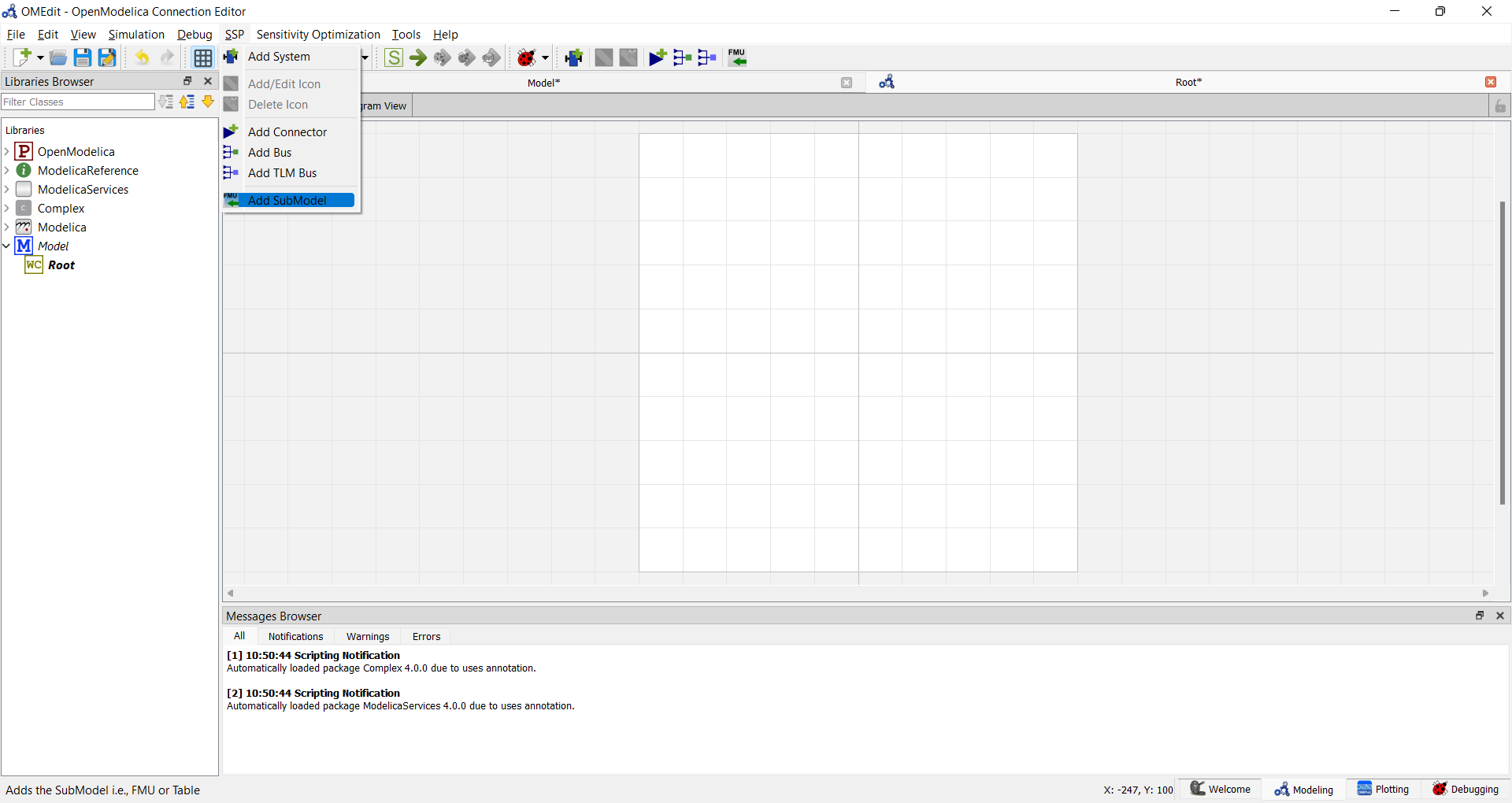Switch to the Warnings messages tab
The width and height of the screenshot is (1512, 803).
coord(368,636)
